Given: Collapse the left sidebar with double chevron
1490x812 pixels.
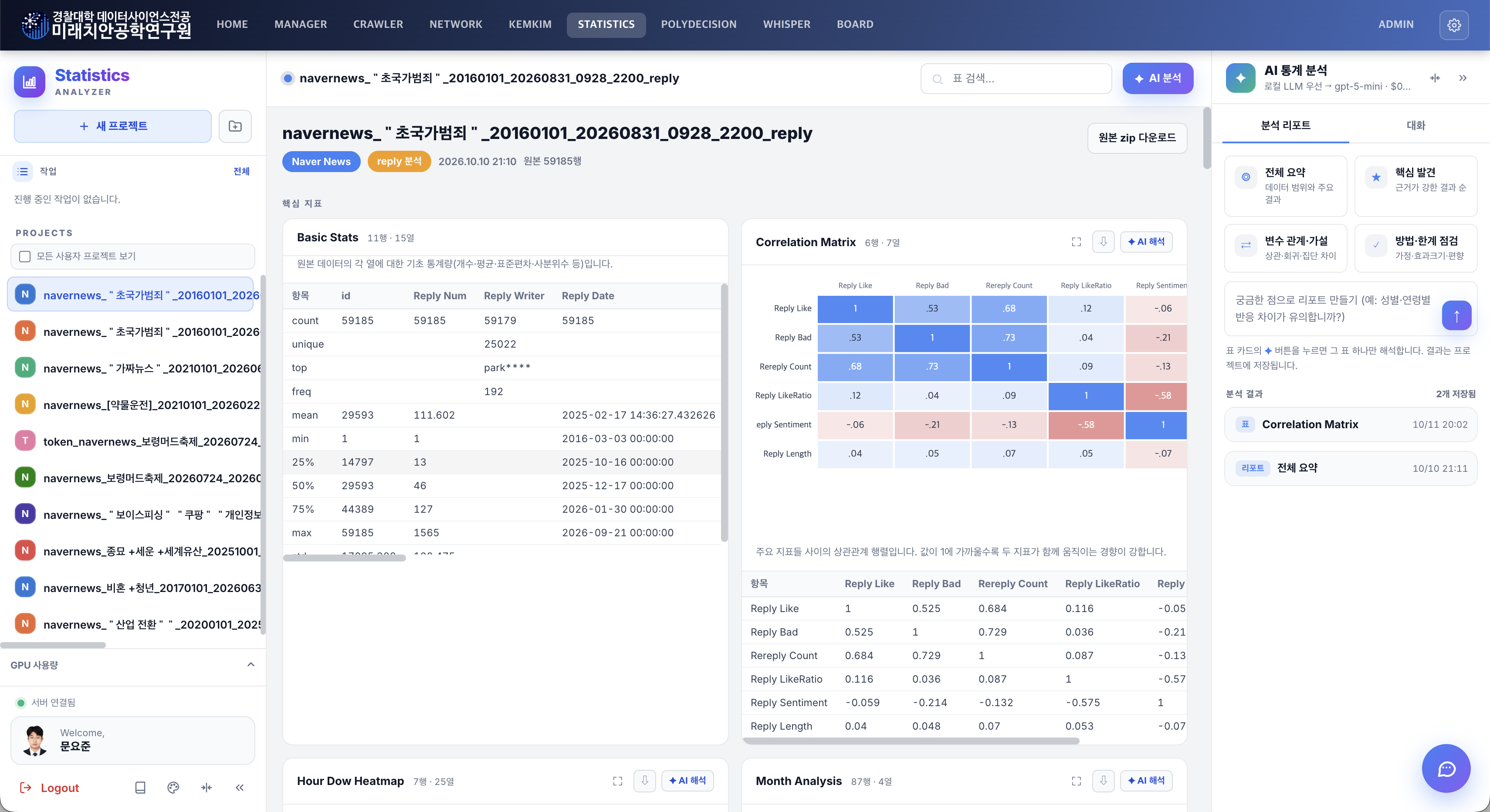Looking at the screenshot, I should coord(240,788).
